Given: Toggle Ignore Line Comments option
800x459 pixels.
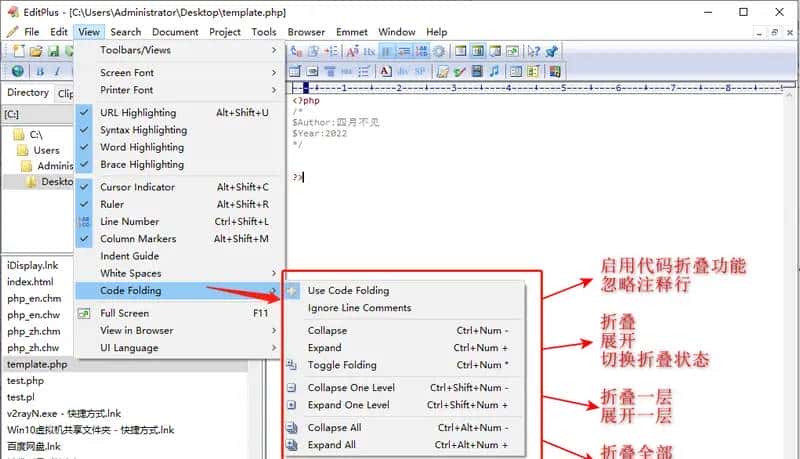Looking at the screenshot, I should tap(405, 308).
